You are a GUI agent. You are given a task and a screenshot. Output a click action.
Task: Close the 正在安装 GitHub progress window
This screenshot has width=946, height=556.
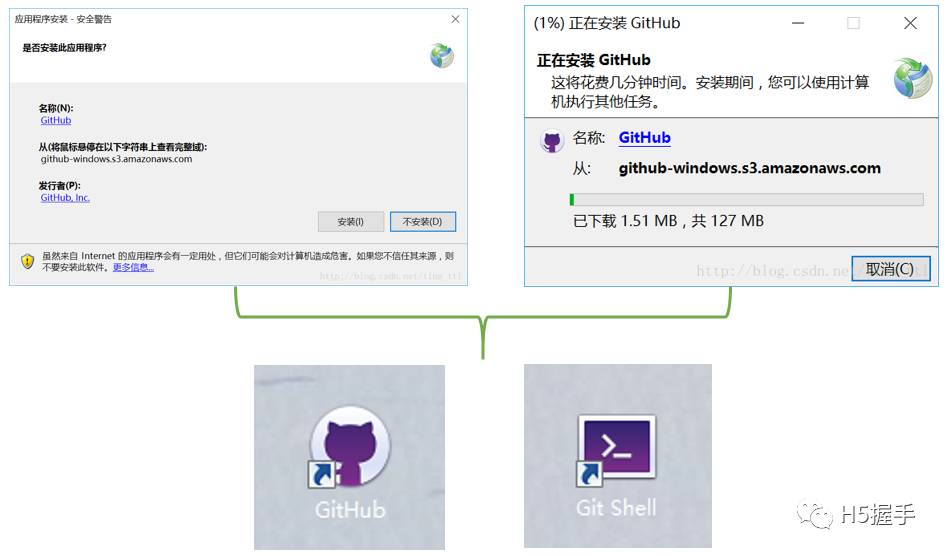[910, 24]
